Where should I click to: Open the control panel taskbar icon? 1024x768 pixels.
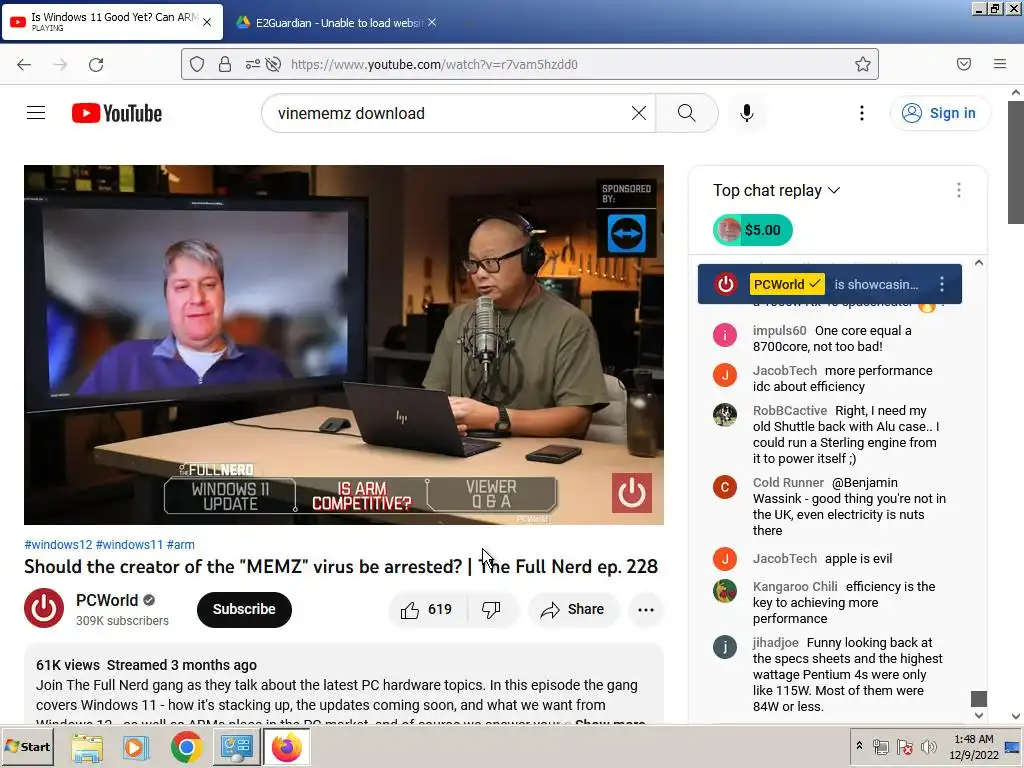click(x=236, y=748)
